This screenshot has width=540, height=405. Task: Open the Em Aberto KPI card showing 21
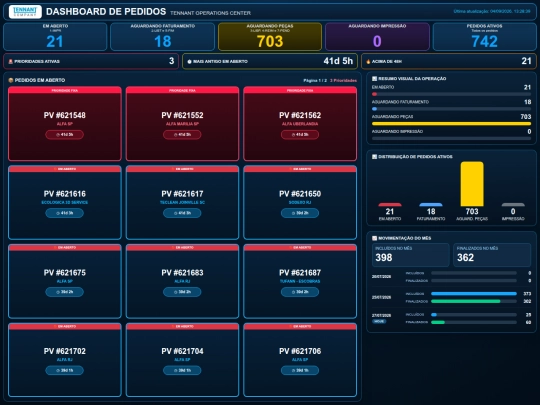pos(55,37)
